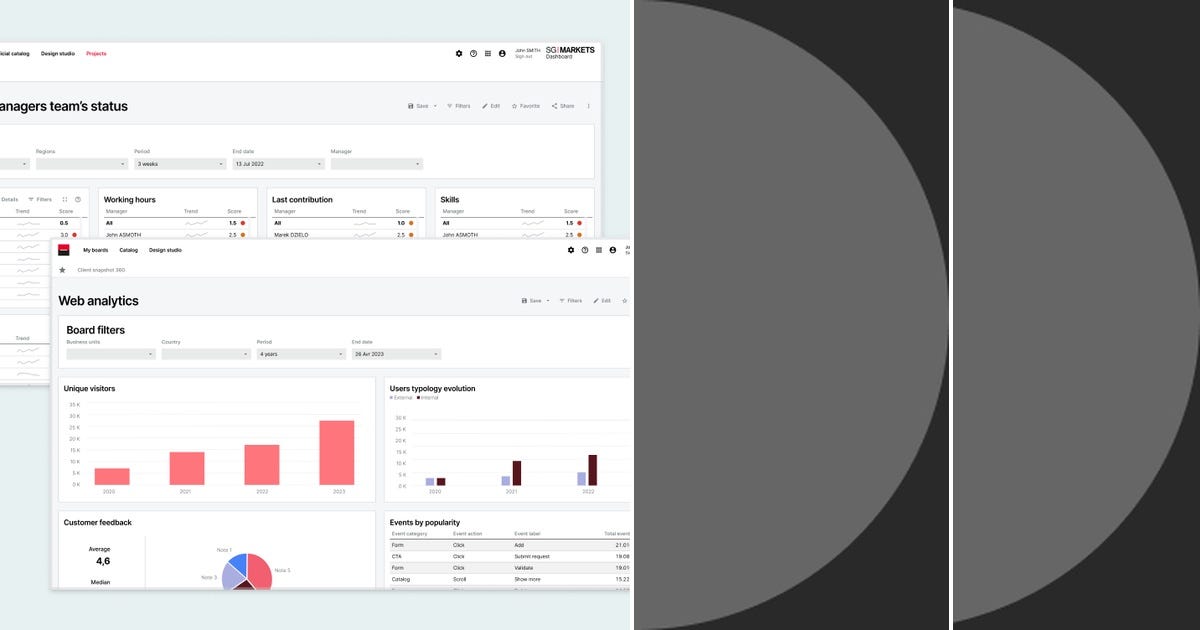Viewport: 1200px width, 630px height.
Task: Toggle Favorite on the Managers team's status dashboard
Action: pos(526,105)
